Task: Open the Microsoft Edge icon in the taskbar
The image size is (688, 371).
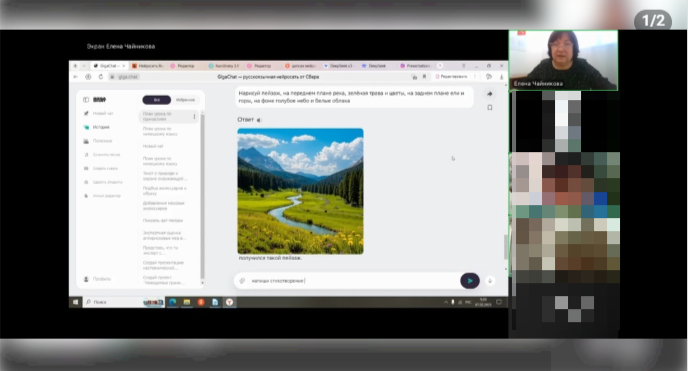Action: coord(172,302)
